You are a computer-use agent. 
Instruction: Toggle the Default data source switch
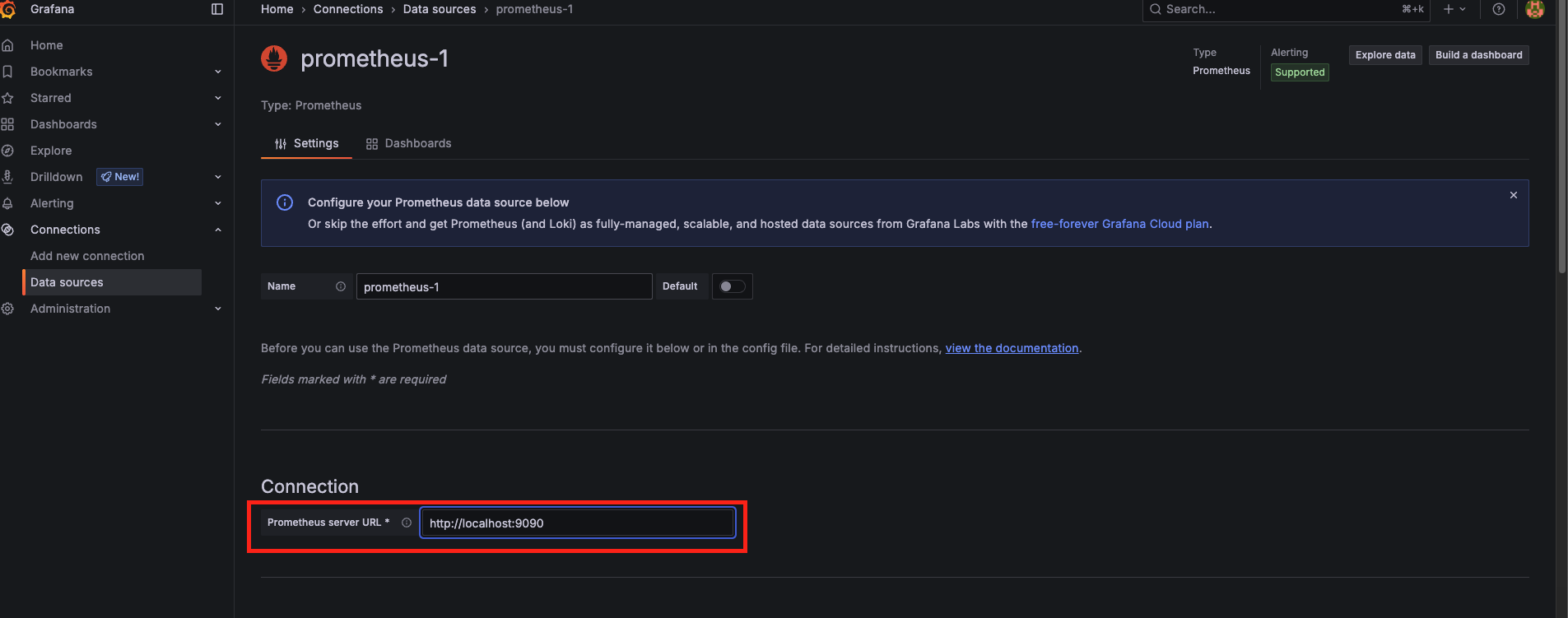[x=732, y=286]
